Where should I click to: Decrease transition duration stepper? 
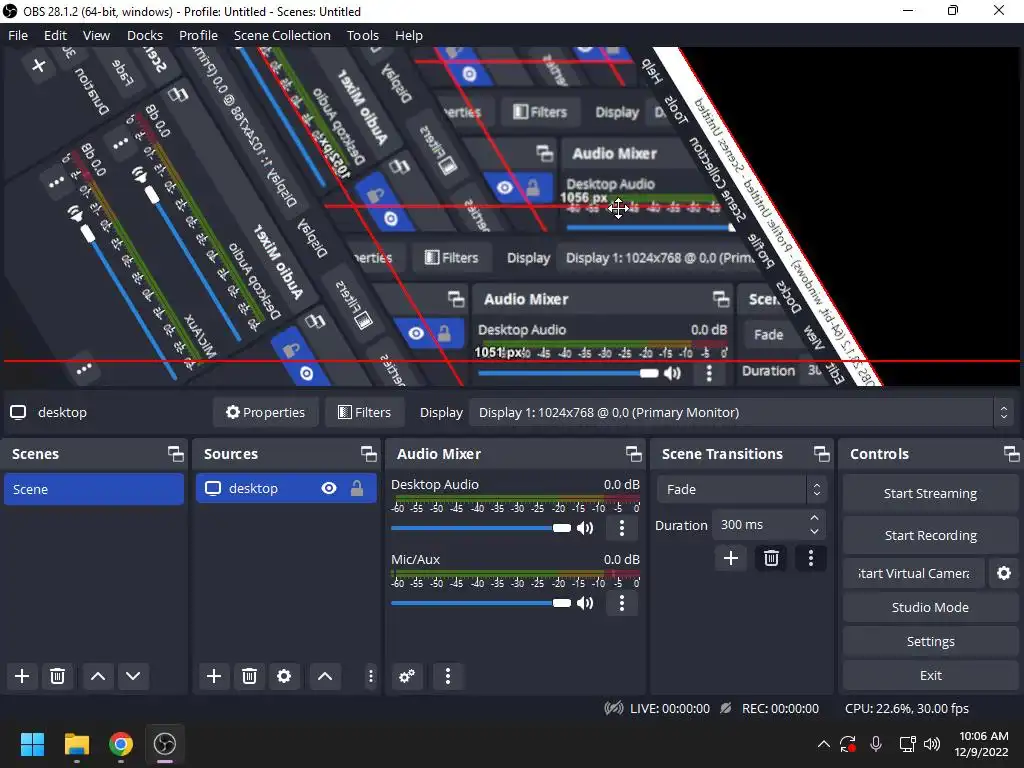click(x=814, y=532)
